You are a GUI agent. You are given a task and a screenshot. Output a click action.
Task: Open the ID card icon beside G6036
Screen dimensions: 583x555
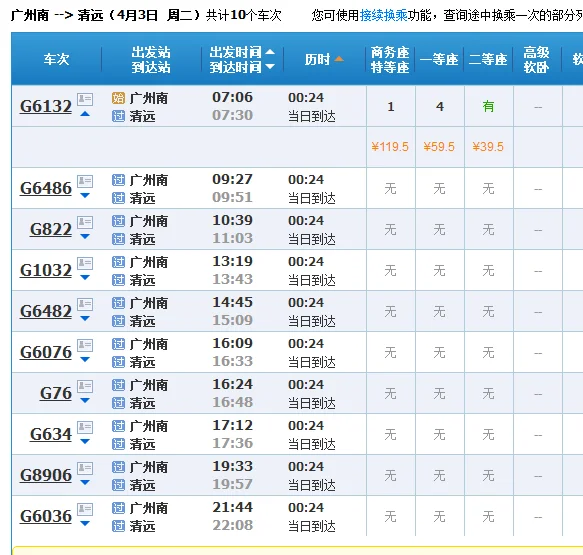[85, 509]
